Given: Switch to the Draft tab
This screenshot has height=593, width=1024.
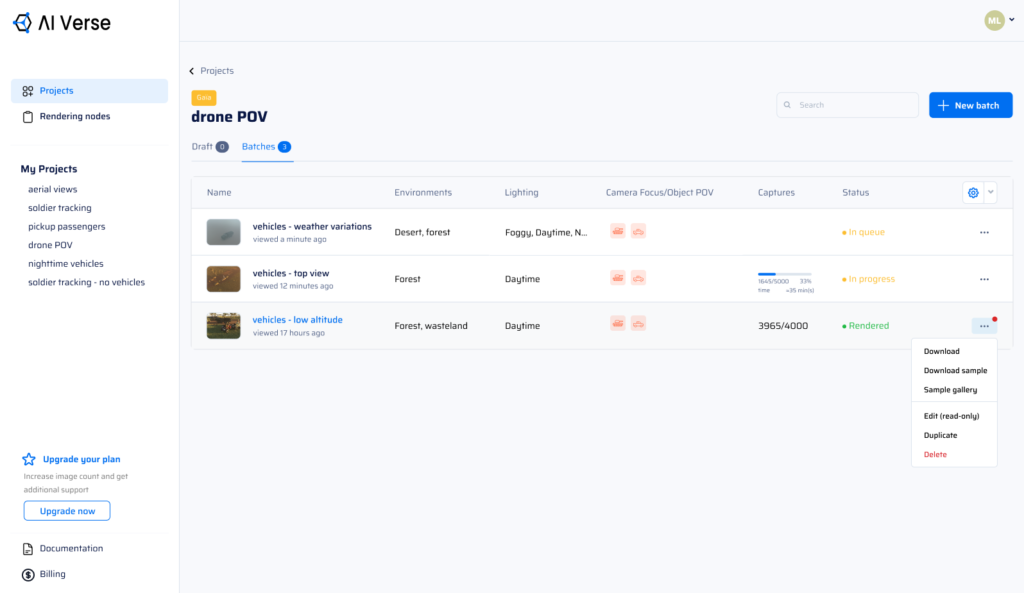Looking at the screenshot, I should 203,147.
